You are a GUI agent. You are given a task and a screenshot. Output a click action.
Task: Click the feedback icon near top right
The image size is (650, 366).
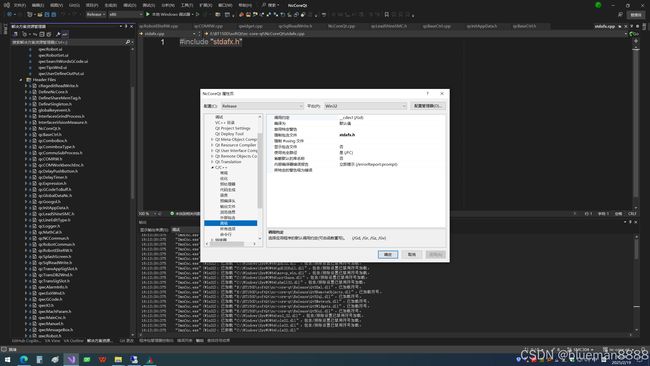(620, 15)
